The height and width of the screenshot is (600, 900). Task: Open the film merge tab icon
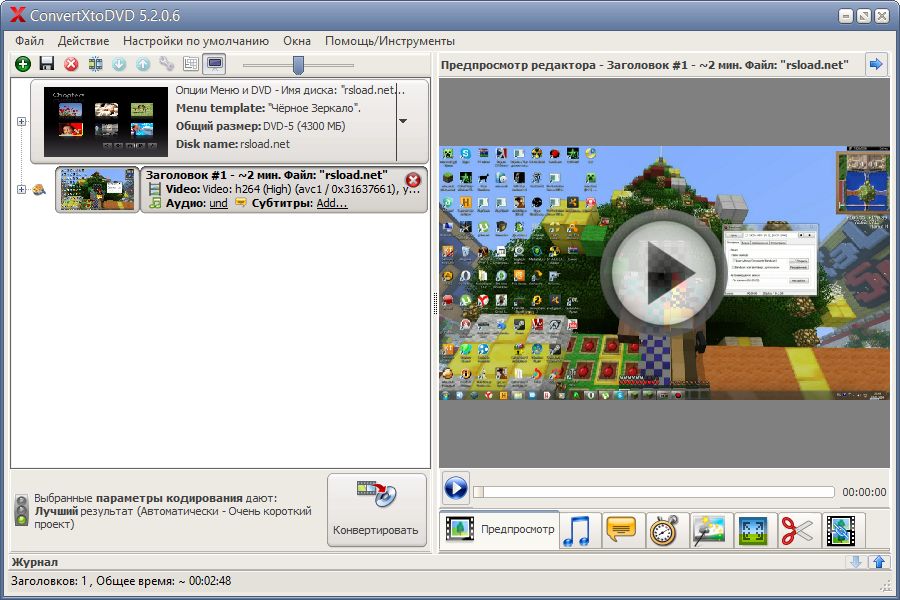pos(840,530)
